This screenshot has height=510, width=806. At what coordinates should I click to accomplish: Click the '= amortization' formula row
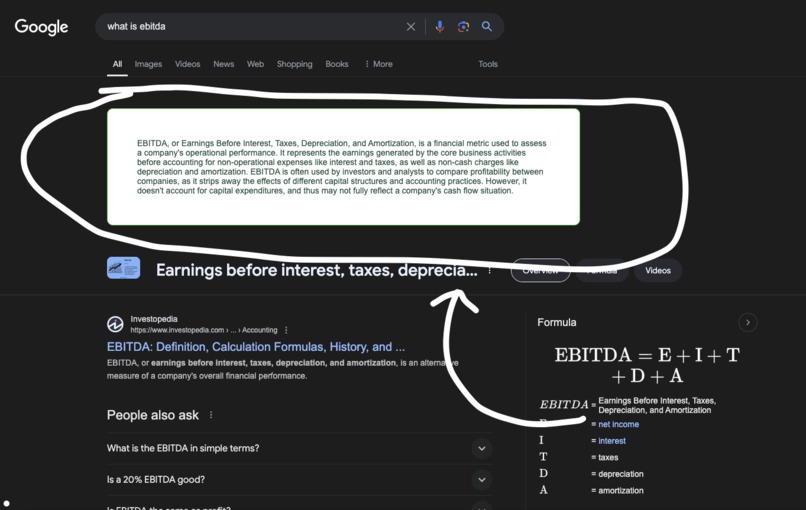click(617, 490)
